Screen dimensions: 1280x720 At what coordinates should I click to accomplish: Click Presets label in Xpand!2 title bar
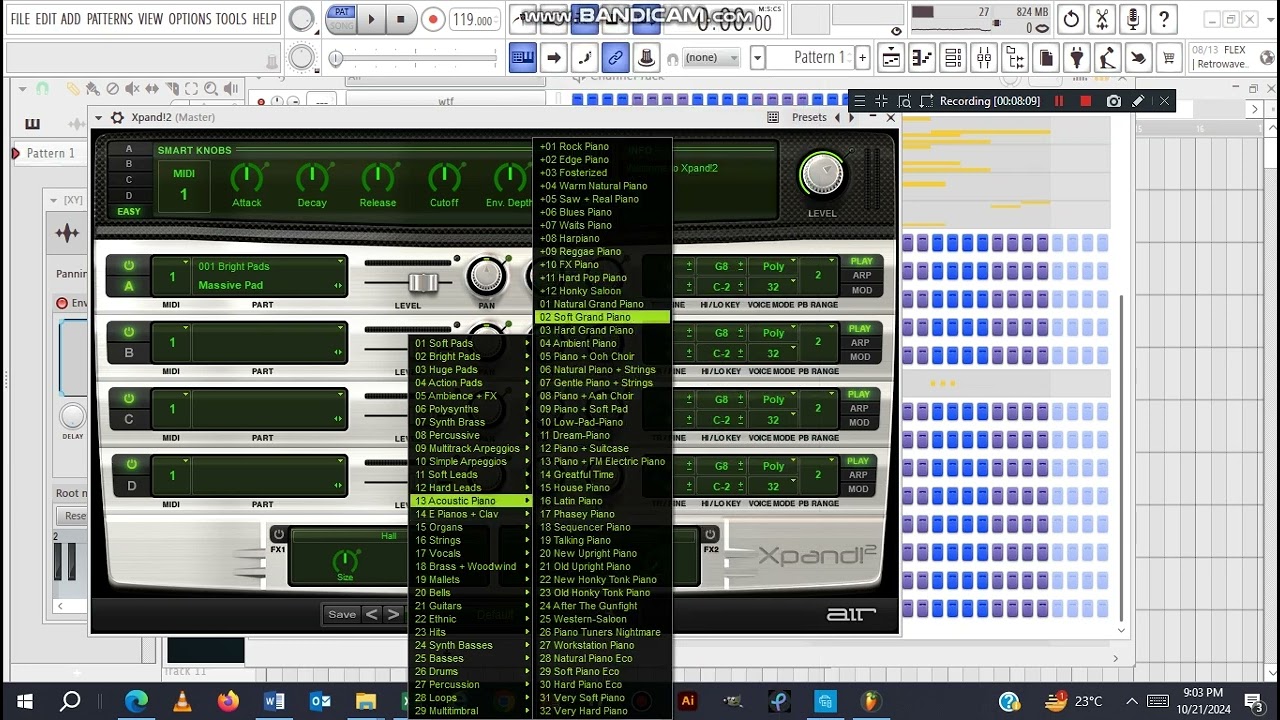(809, 117)
